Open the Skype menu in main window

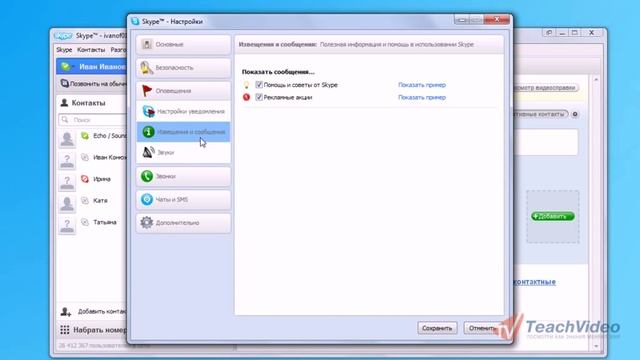pos(64,49)
